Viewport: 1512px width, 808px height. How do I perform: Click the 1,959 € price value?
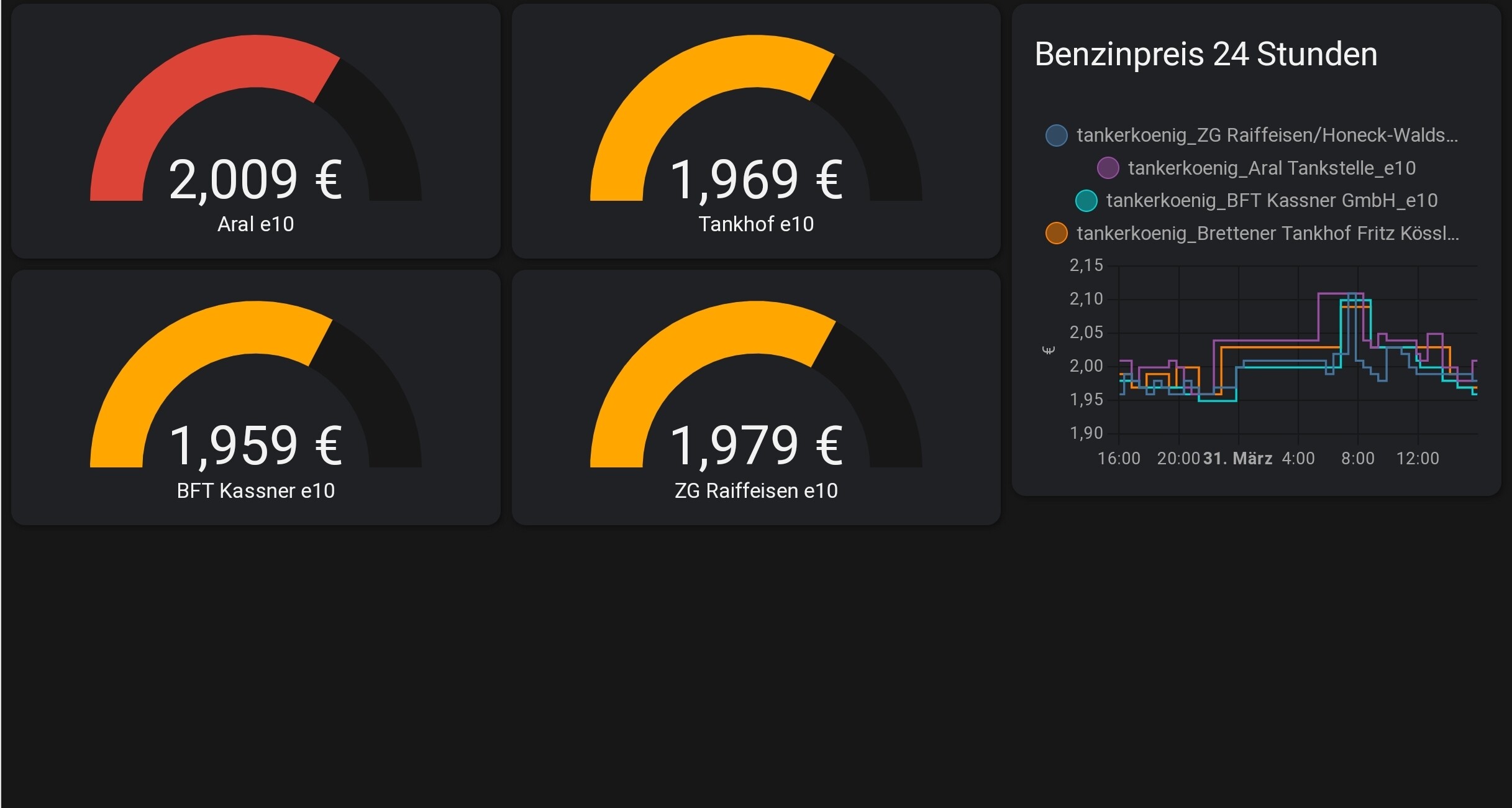click(255, 446)
